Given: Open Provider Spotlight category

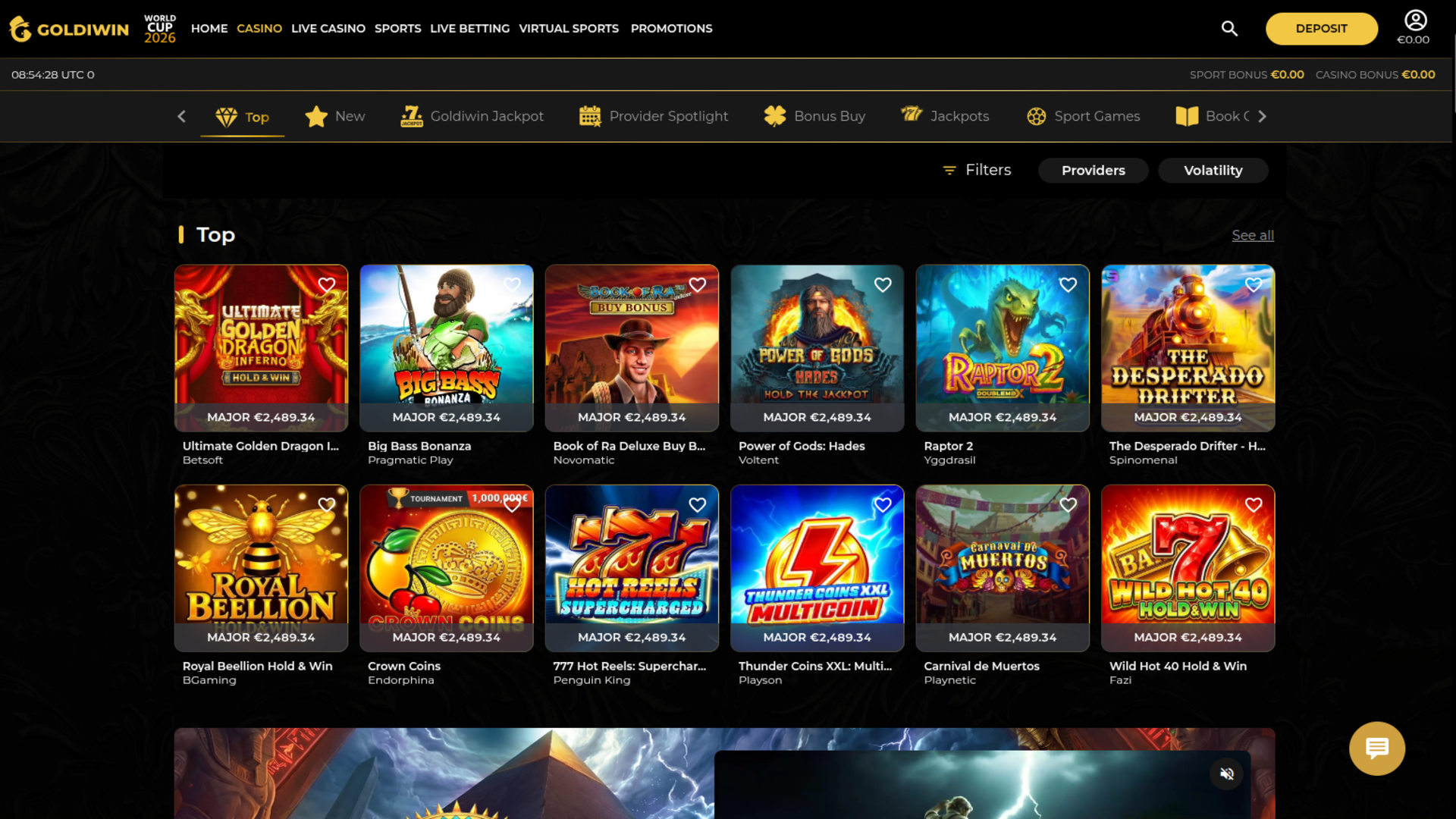Looking at the screenshot, I should click(653, 117).
